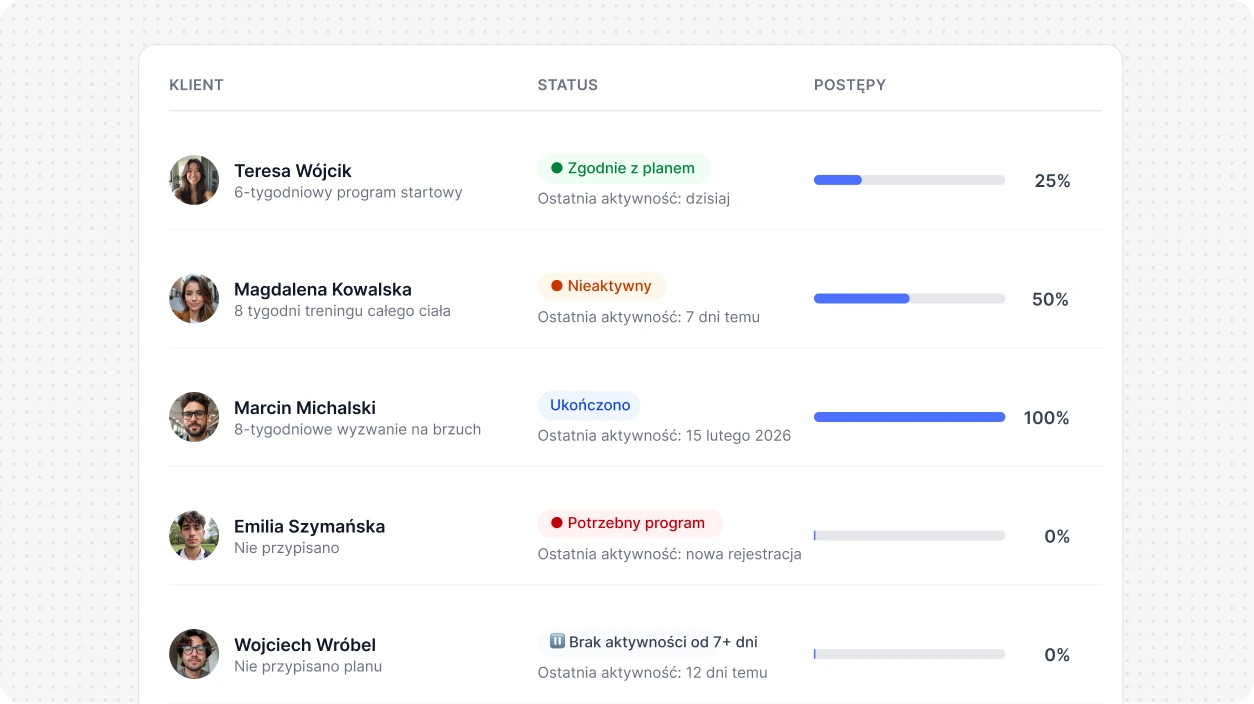Click Emilia Szymańska's 0% progress value
The height and width of the screenshot is (704, 1254).
click(x=1057, y=536)
